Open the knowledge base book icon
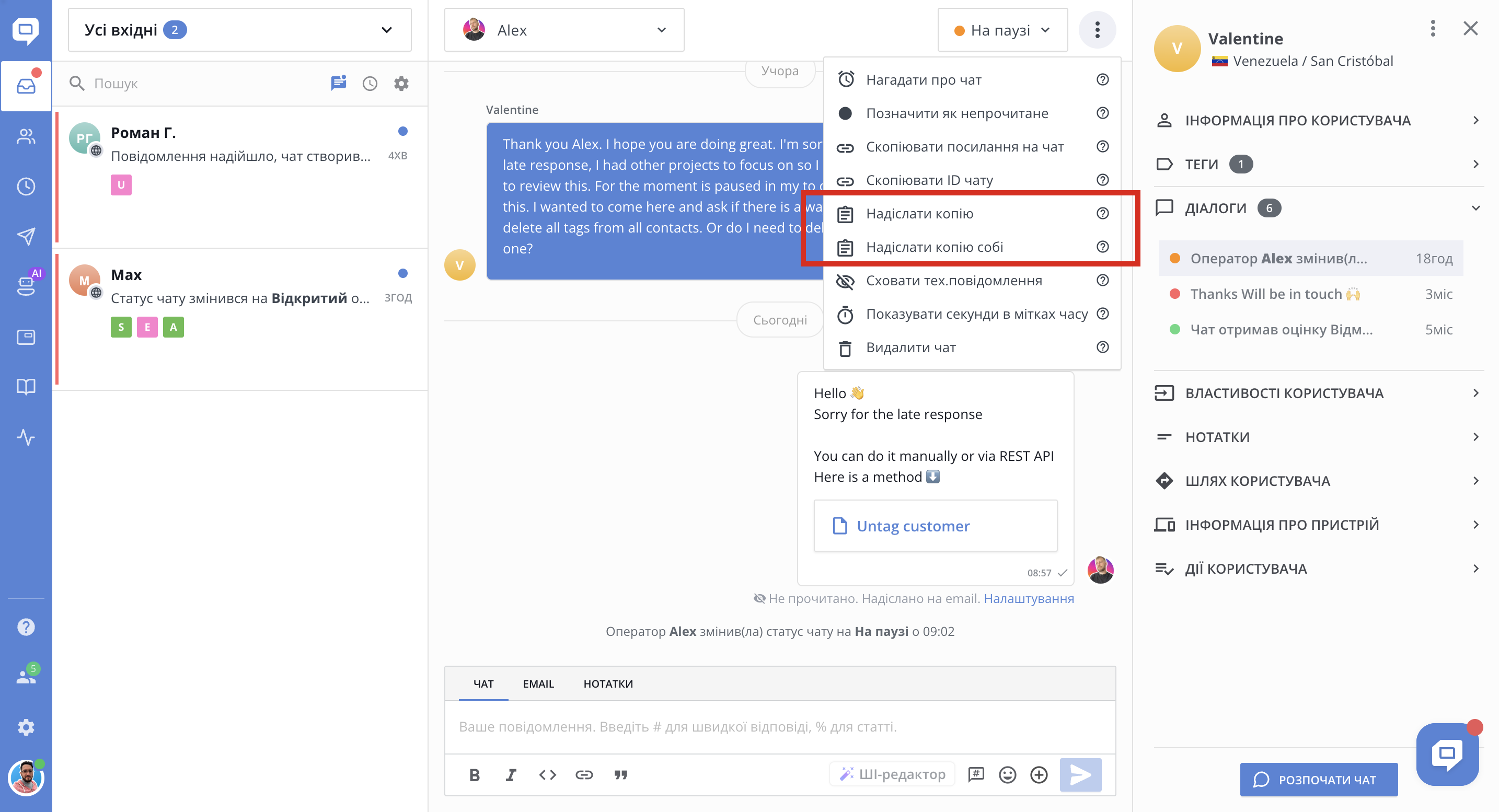1499x812 pixels. pyautogui.click(x=26, y=387)
